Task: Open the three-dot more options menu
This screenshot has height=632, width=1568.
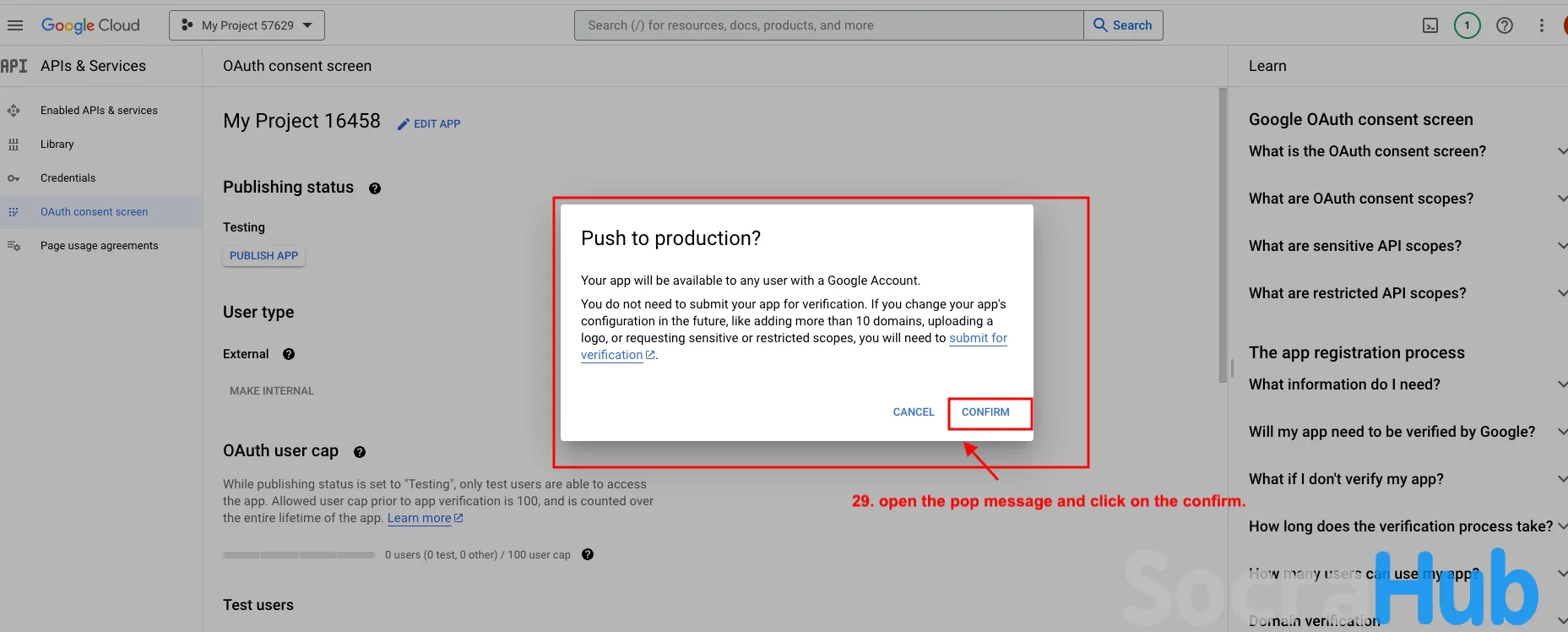Action: 1541,25
